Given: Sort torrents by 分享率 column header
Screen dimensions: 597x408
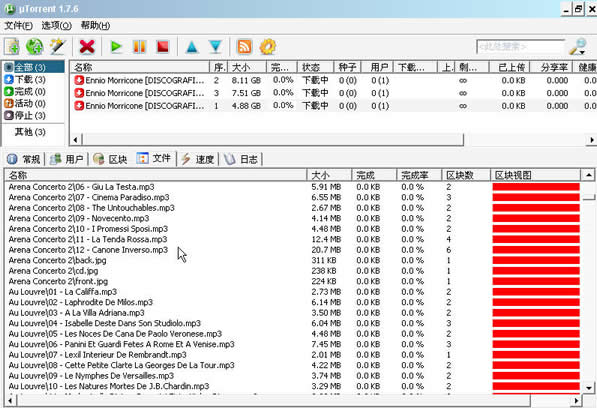Looking at the screenshot, I should (x=551, y=67).
